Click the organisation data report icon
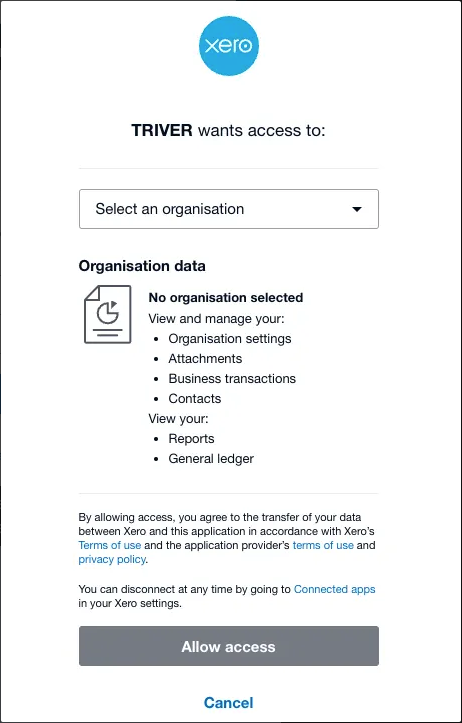Image resolution: width=462 pixels, height=723 pixels. 107,314
